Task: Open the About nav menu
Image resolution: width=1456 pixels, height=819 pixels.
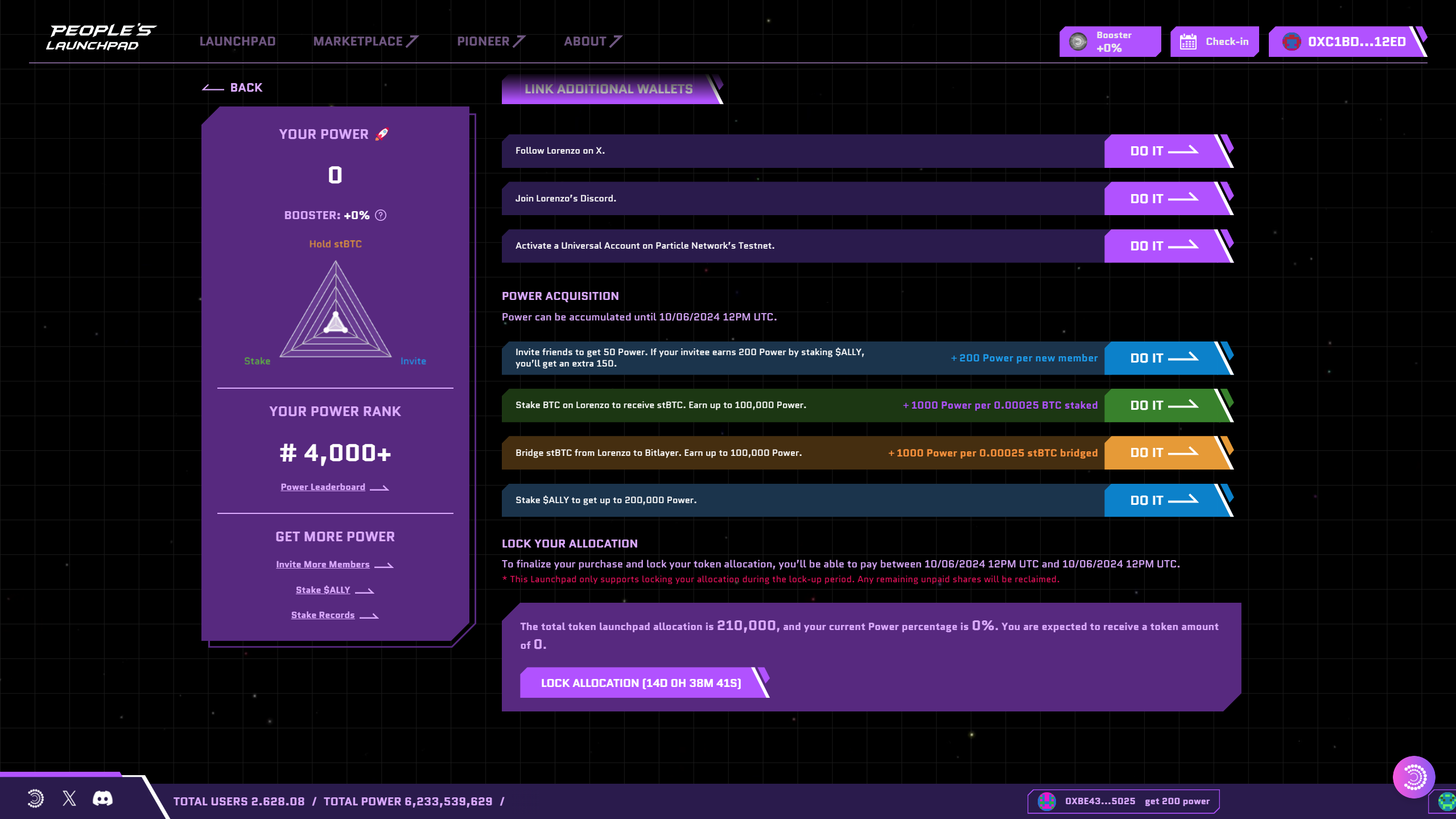Action: pos(592,42)
